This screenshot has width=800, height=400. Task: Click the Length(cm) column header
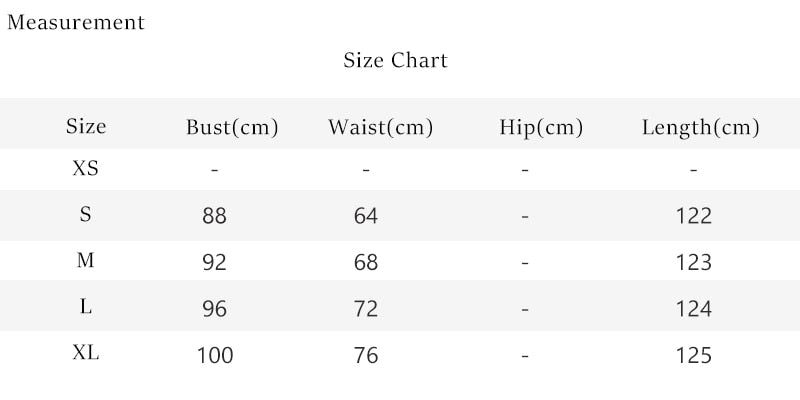click(701, 128)
